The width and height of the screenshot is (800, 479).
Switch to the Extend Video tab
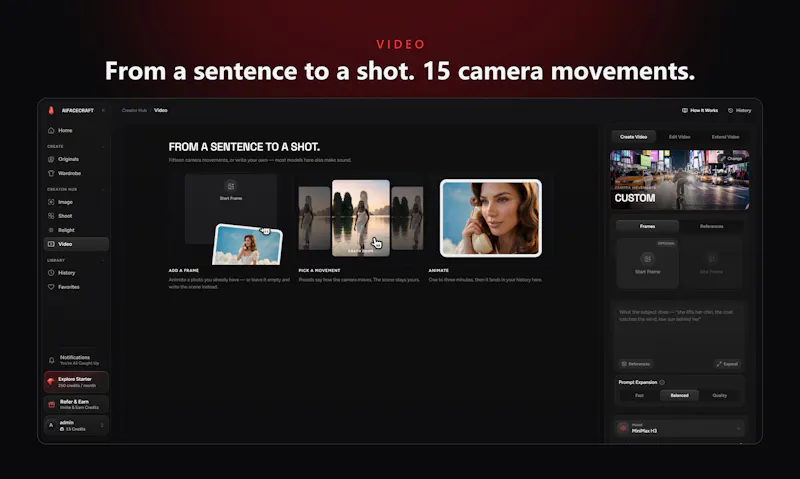(725, 137)
